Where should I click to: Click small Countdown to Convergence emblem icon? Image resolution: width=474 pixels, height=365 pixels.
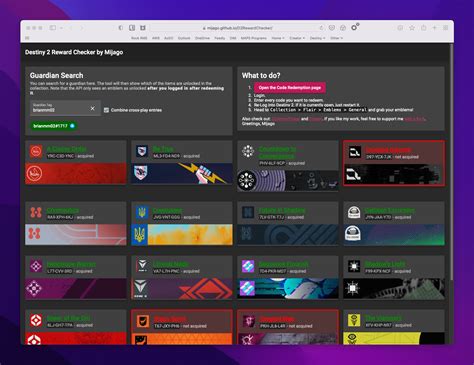click(x=248, y=151)
